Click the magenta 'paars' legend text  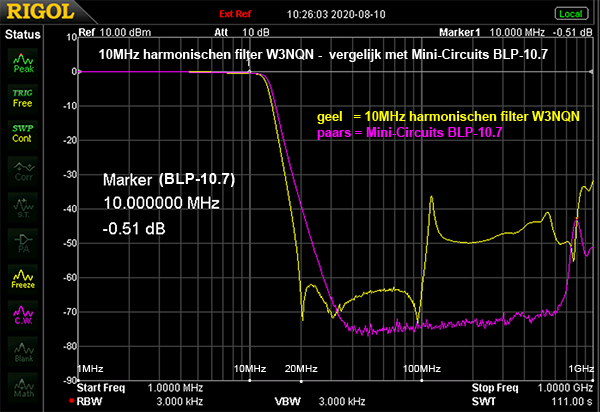tap(409, 133)
